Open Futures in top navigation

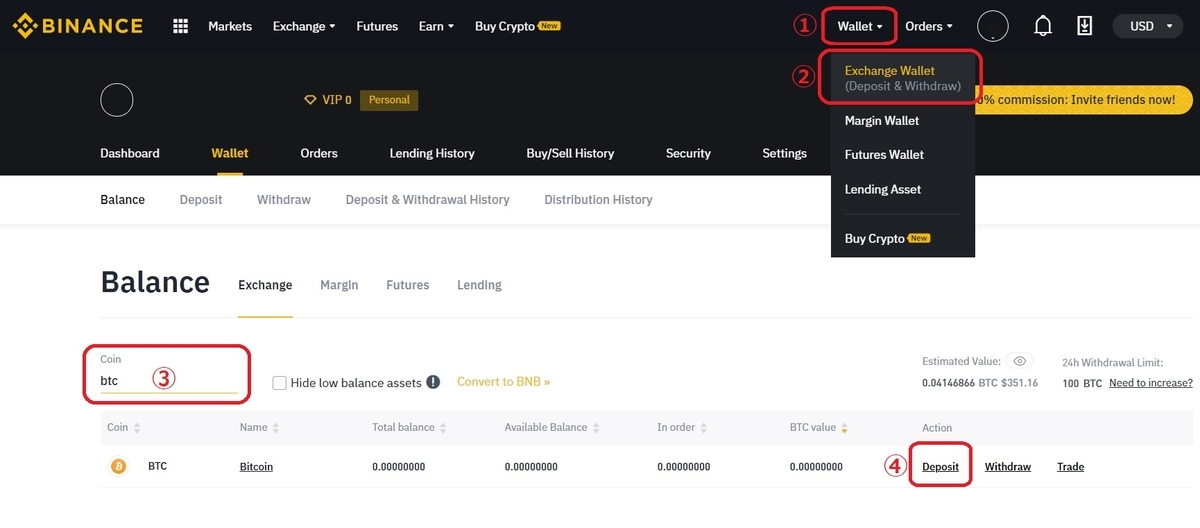pyautogui.click(x=377, y=26)
